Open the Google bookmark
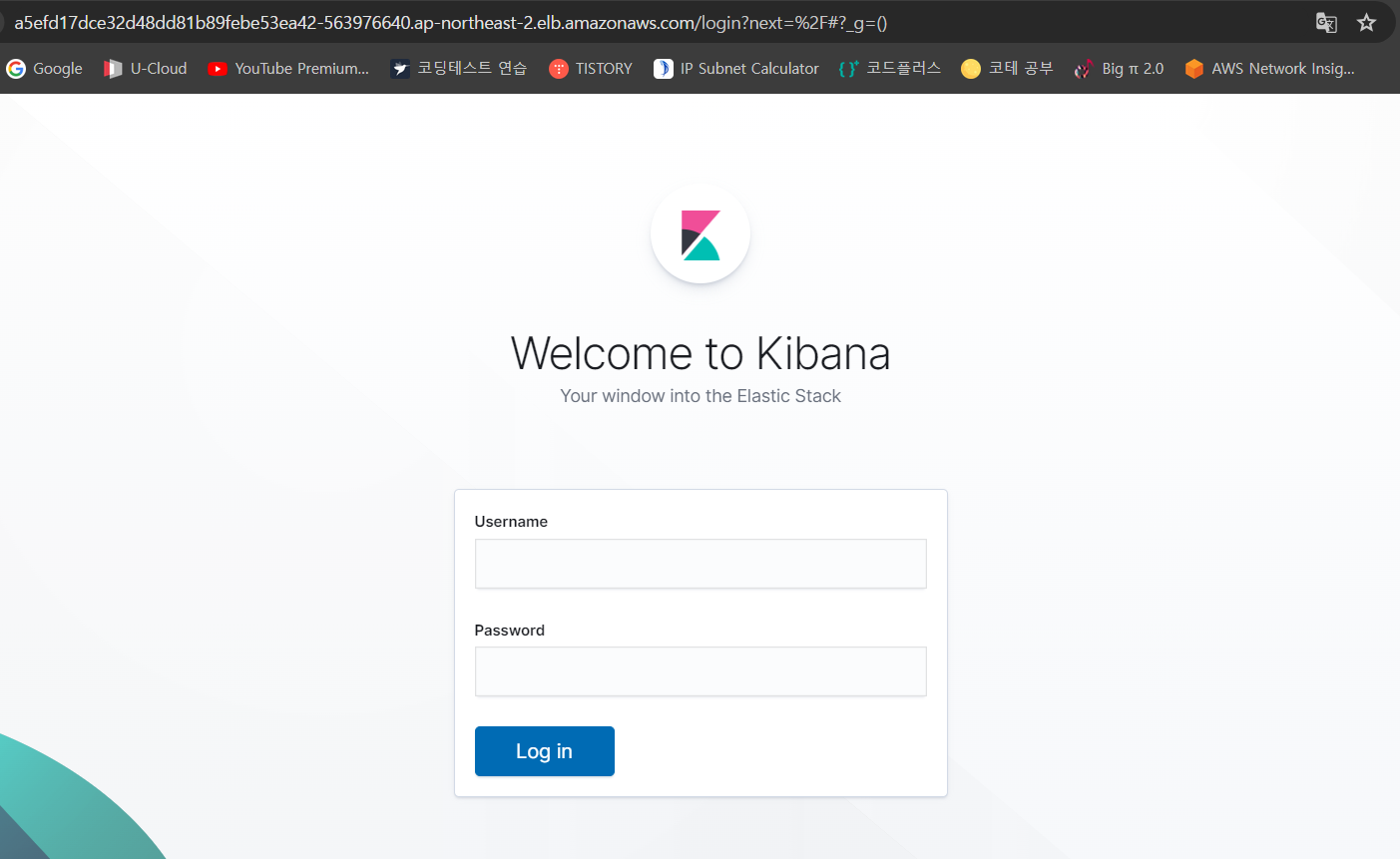 tap(45, 68)
